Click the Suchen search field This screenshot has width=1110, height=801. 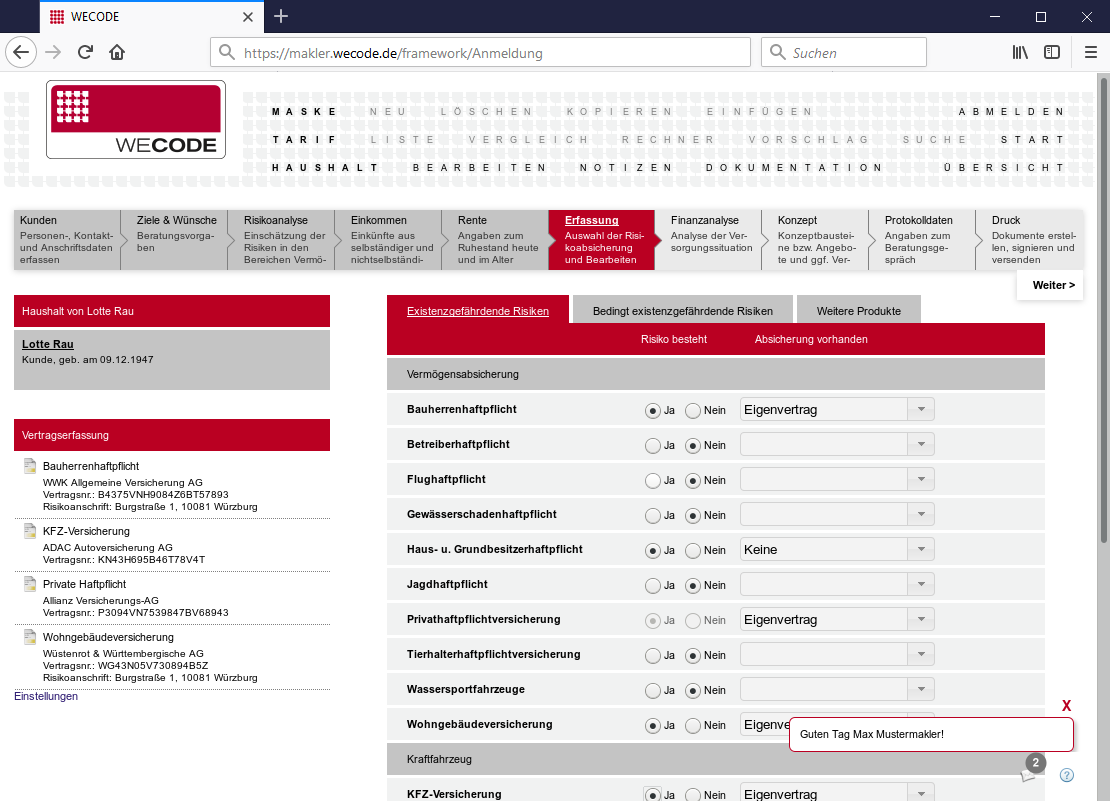click(844, 52)
